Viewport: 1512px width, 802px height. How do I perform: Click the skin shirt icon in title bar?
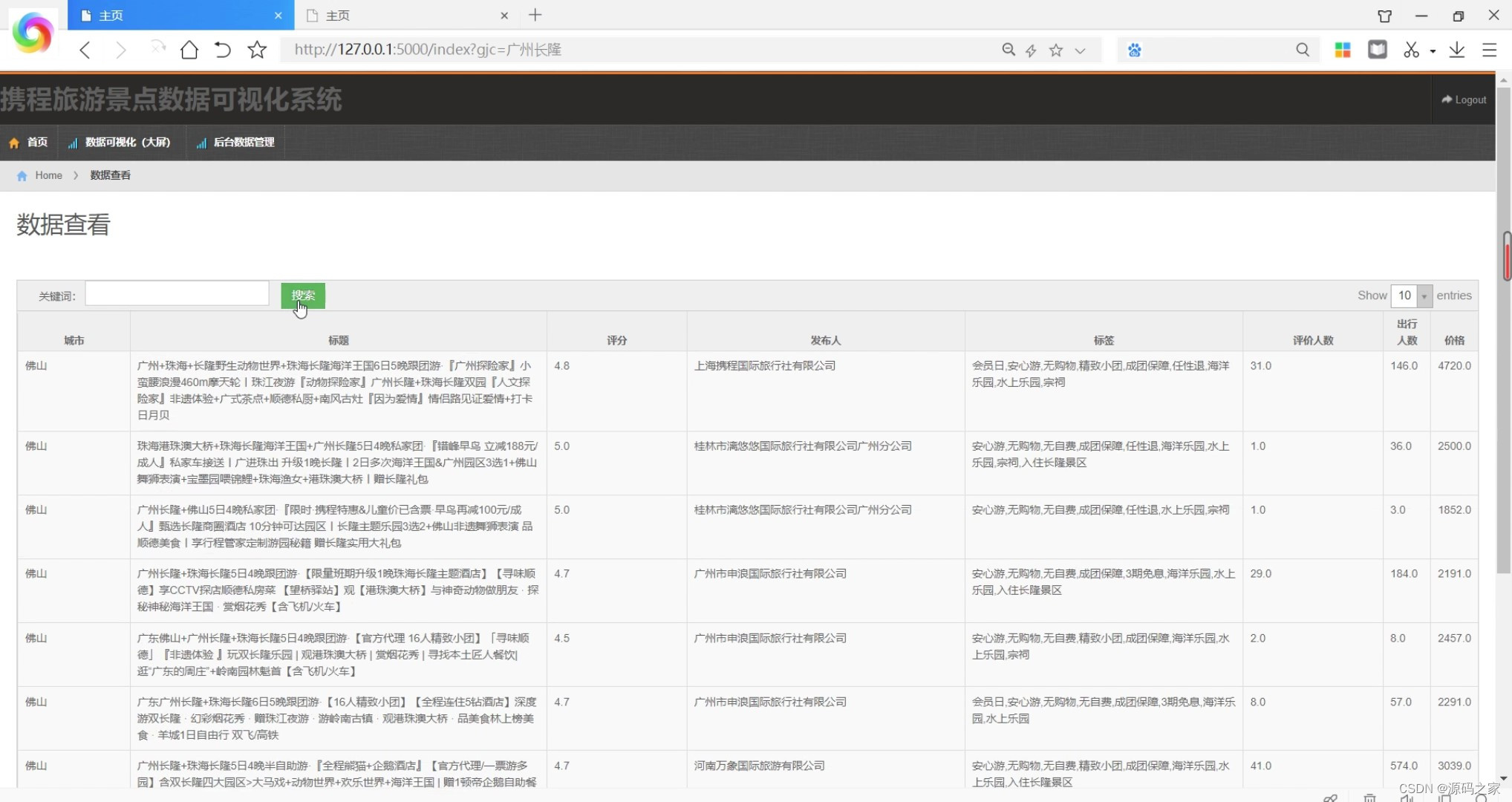tap(1384, 16)
